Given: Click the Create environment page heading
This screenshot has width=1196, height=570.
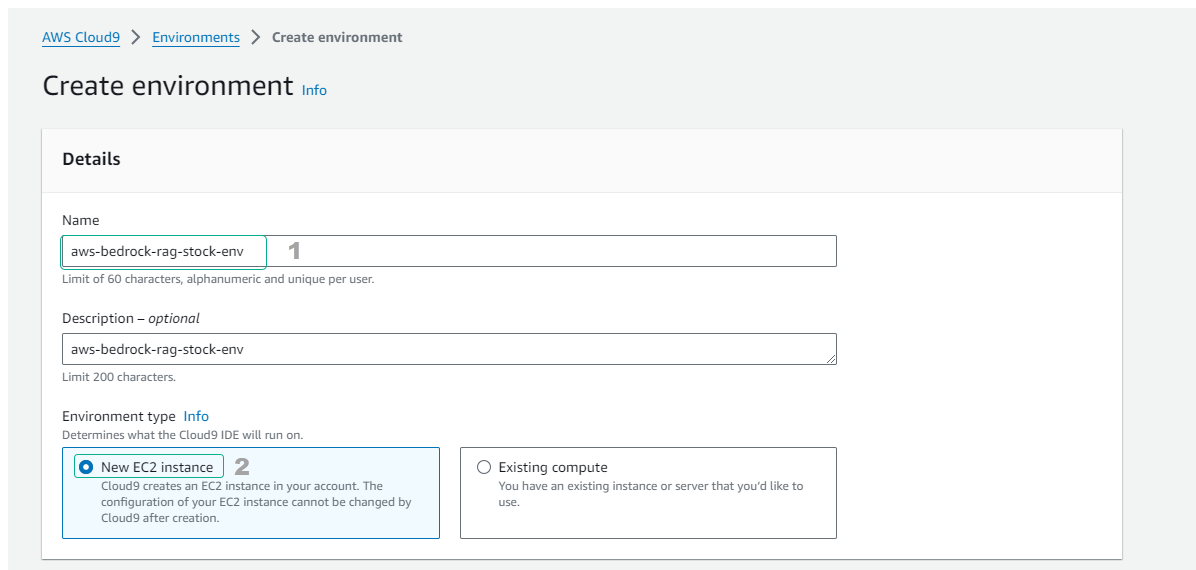Looking at the screenshot, I should point(167,86).
